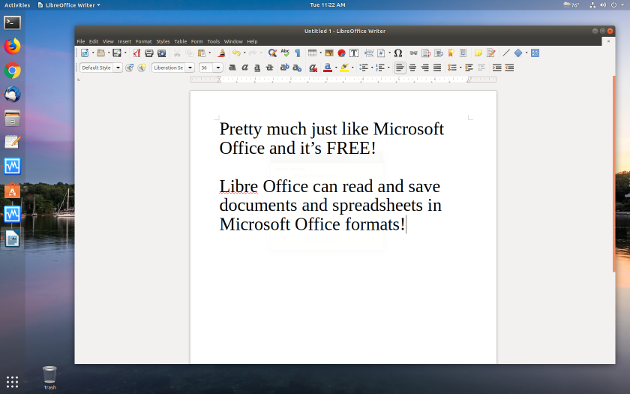This screenshot has width=630, height=394.
Task: Select Clone Formatting paintbrush
Action: pyautogui.click(x=221, y=53)
